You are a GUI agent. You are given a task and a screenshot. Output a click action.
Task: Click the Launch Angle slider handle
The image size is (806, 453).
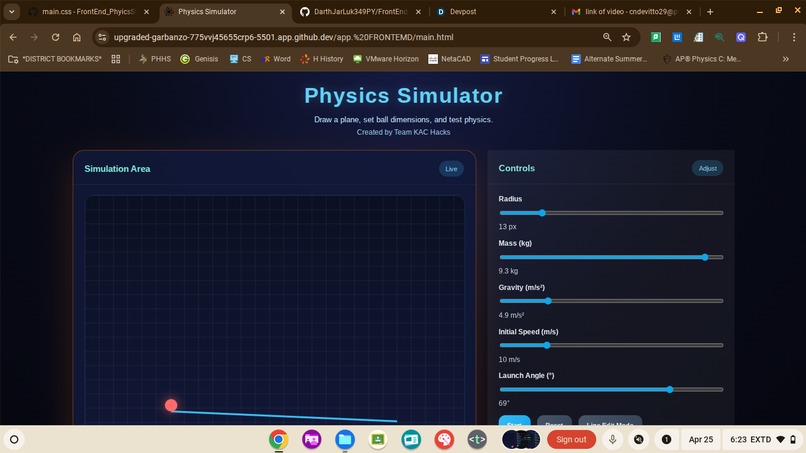coord(670,390)
